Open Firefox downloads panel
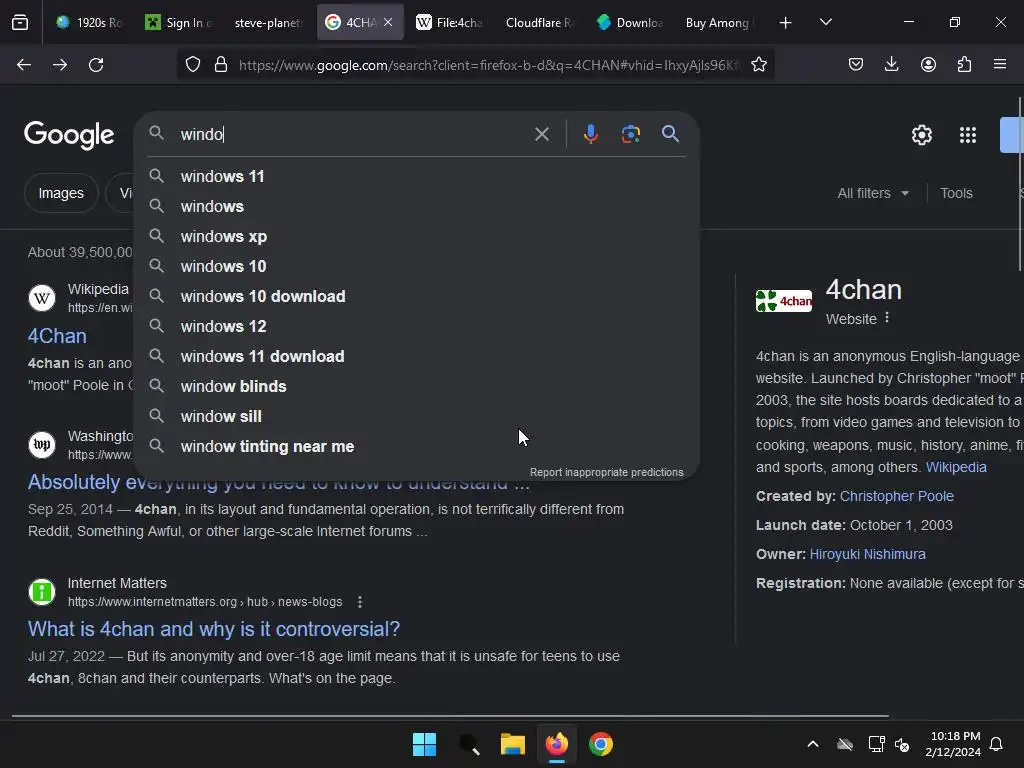This screenshot has width=1024, height=768. [x=891, y=65]
